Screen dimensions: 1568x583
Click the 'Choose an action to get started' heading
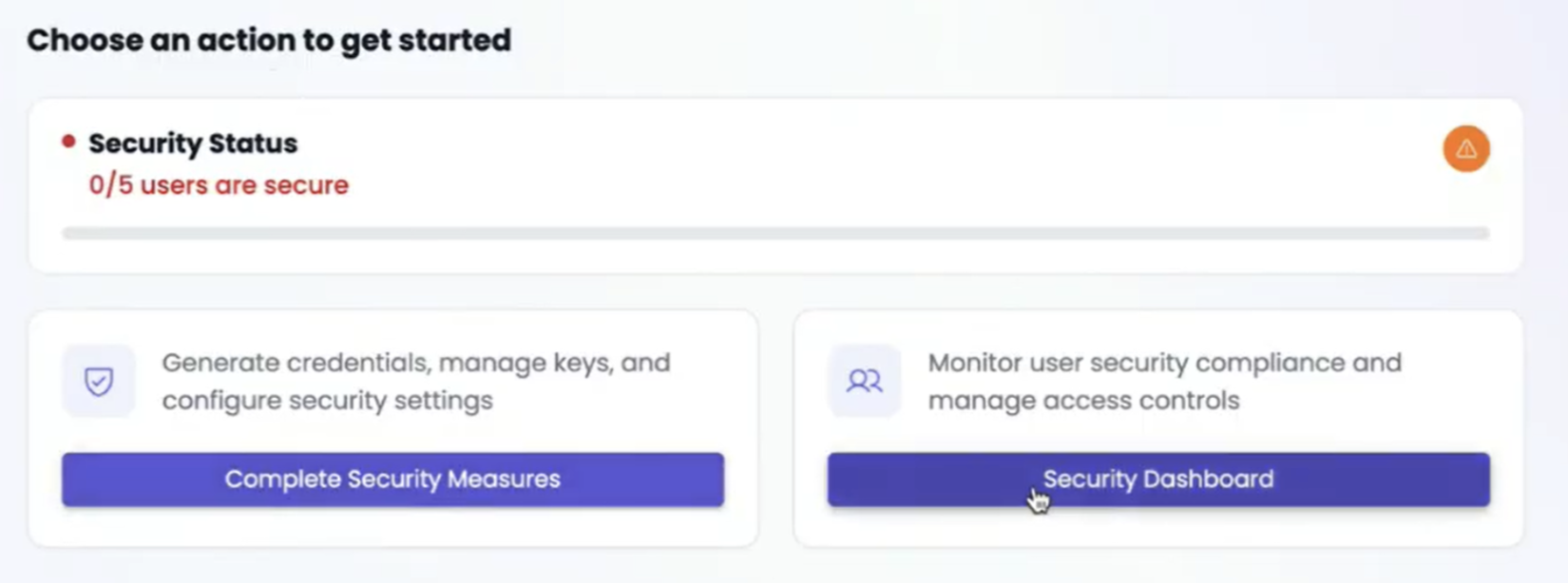coord(269,40)
